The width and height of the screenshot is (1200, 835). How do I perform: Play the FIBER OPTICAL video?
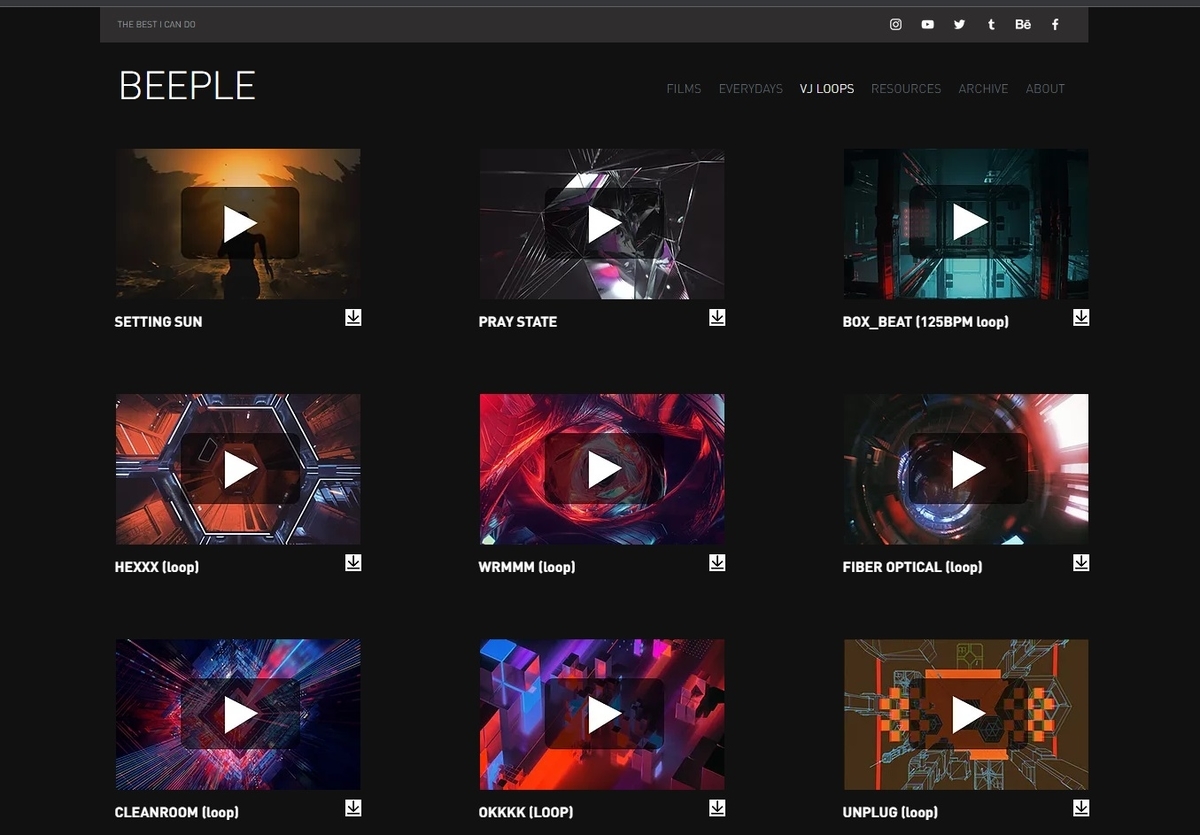pyautogui.click(x=968, y=468)
